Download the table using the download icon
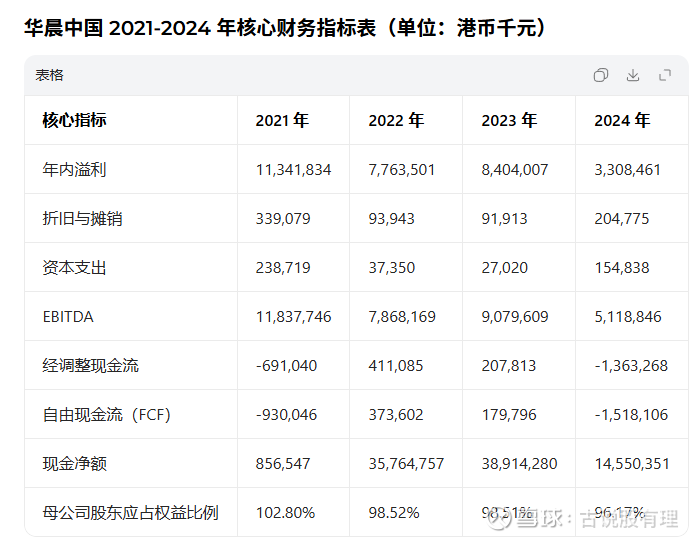 [633, 75]
